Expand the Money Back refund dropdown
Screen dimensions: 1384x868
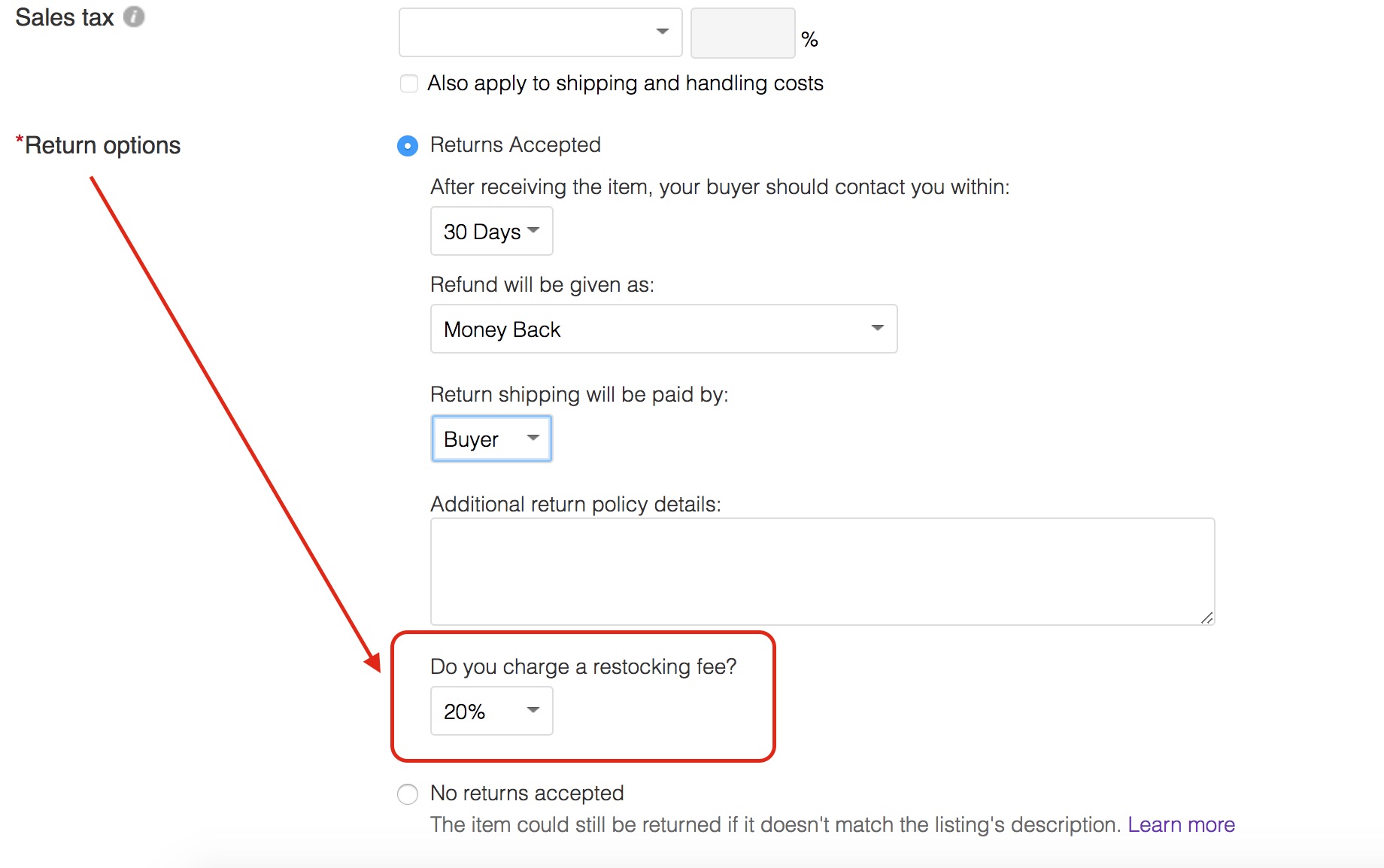(x=663, y=329)
